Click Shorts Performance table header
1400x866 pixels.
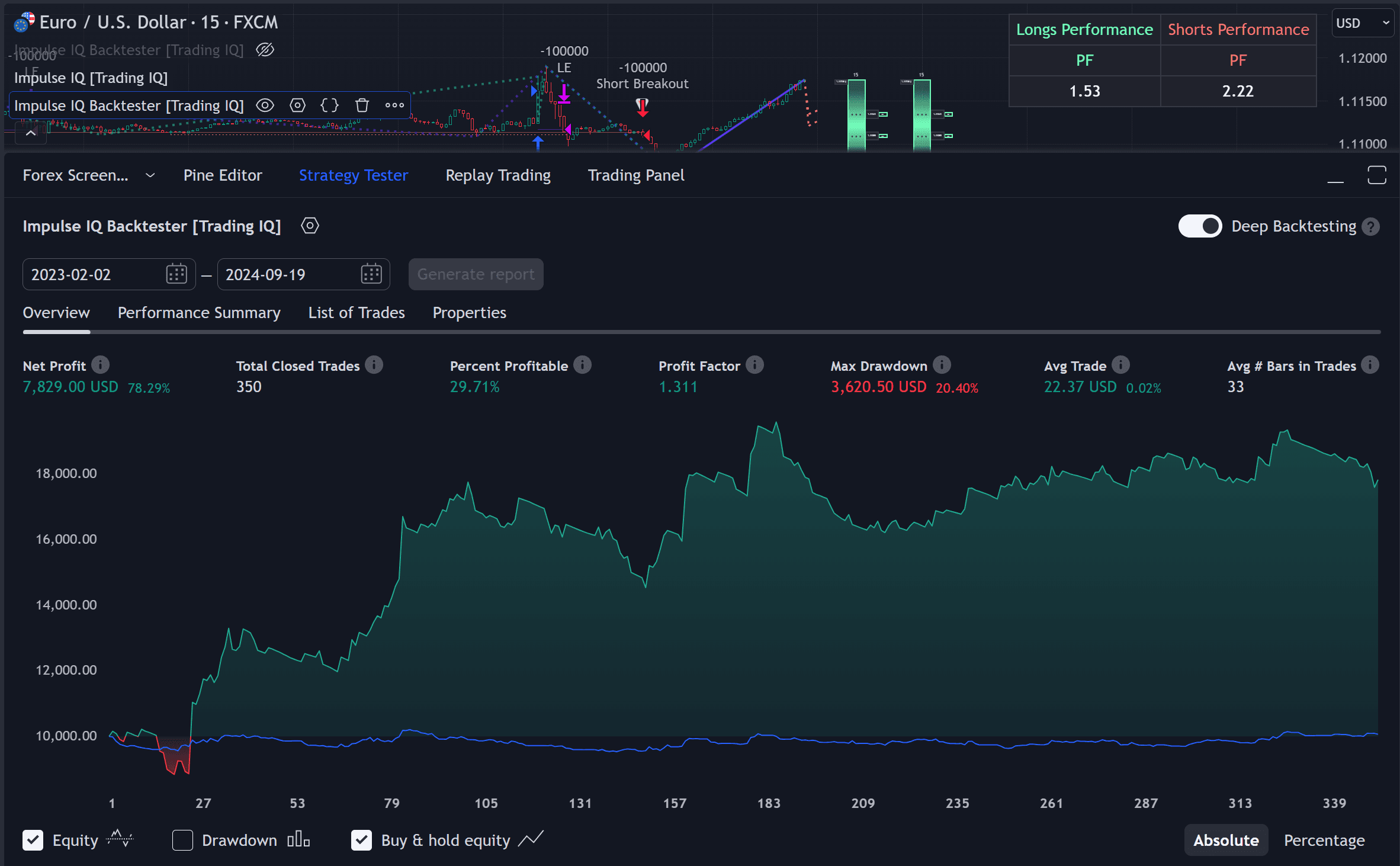pos(1238,30)
